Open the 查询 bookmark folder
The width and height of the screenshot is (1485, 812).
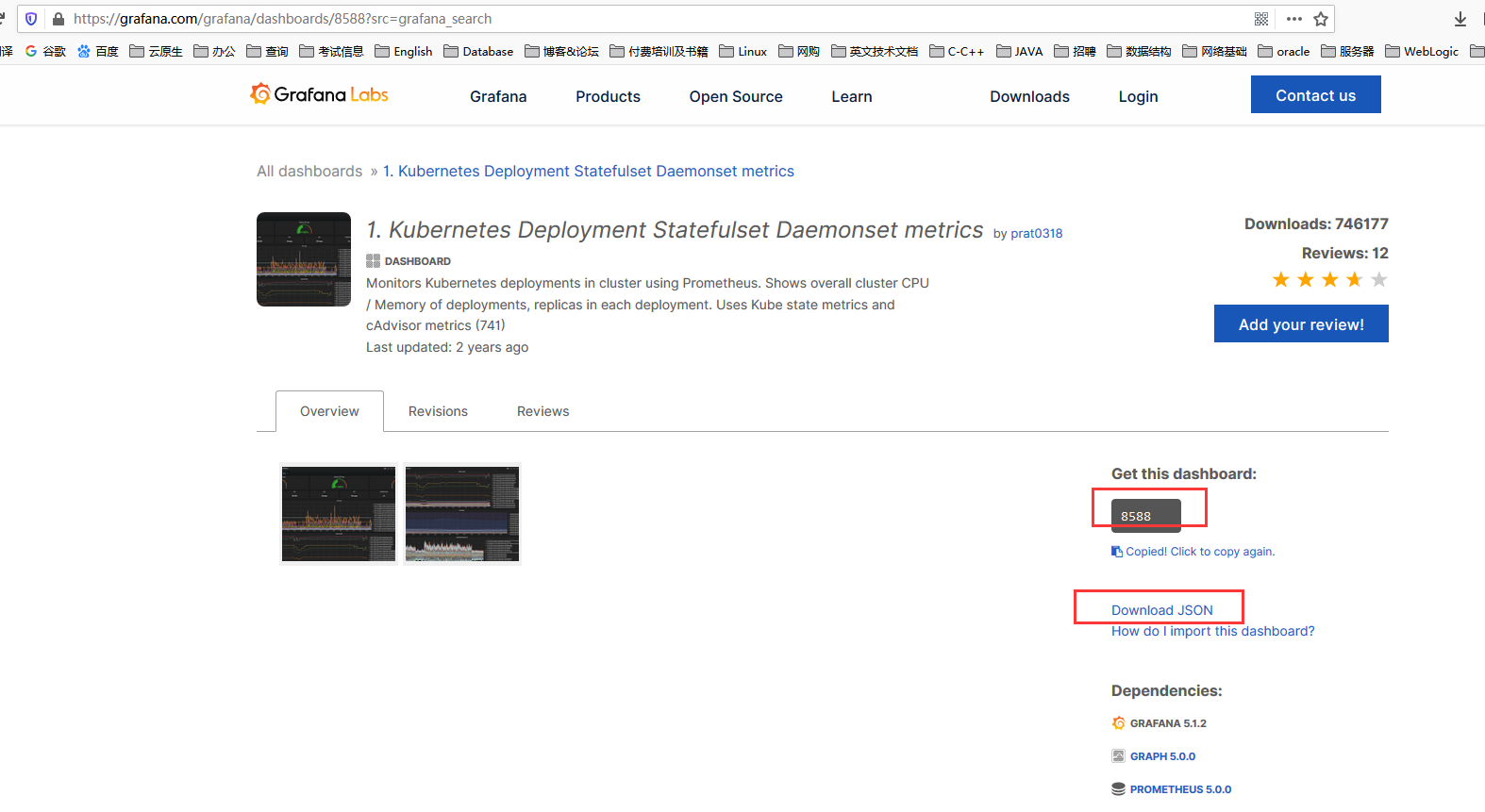(x=267, y=51)
